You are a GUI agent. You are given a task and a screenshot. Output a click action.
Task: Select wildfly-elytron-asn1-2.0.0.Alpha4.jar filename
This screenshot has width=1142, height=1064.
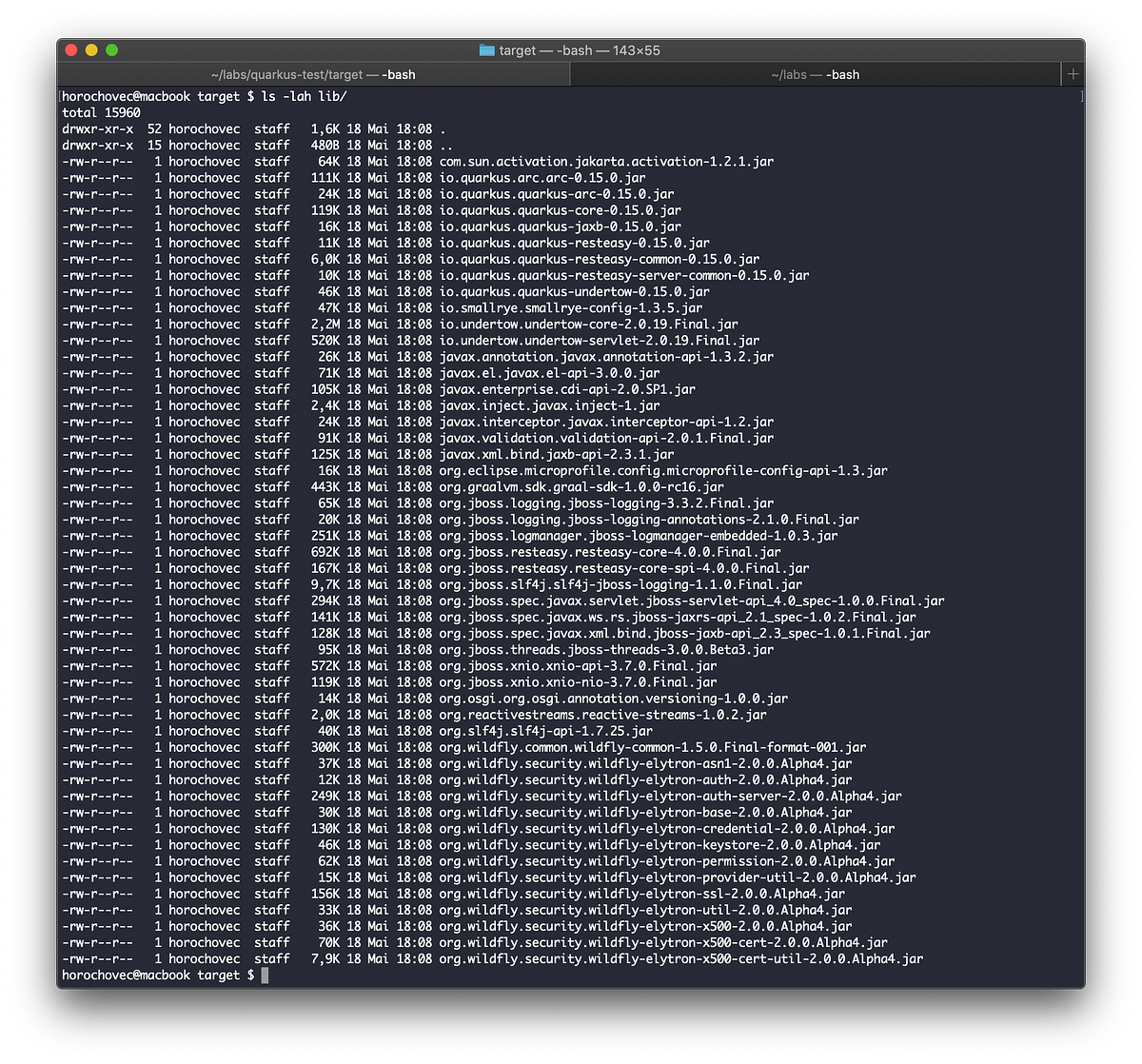pos(720,763)
